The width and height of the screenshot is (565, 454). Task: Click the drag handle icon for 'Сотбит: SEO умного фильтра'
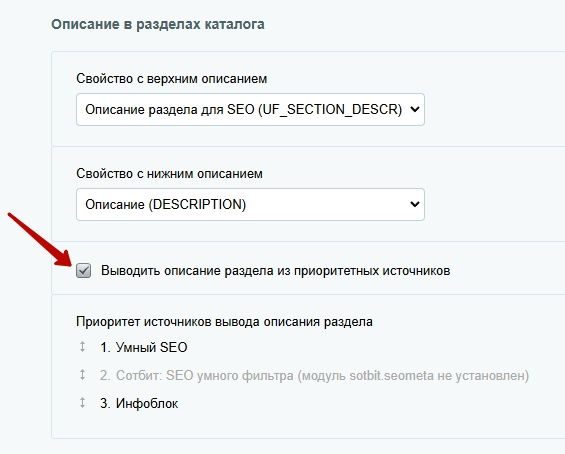coord(83,375)
